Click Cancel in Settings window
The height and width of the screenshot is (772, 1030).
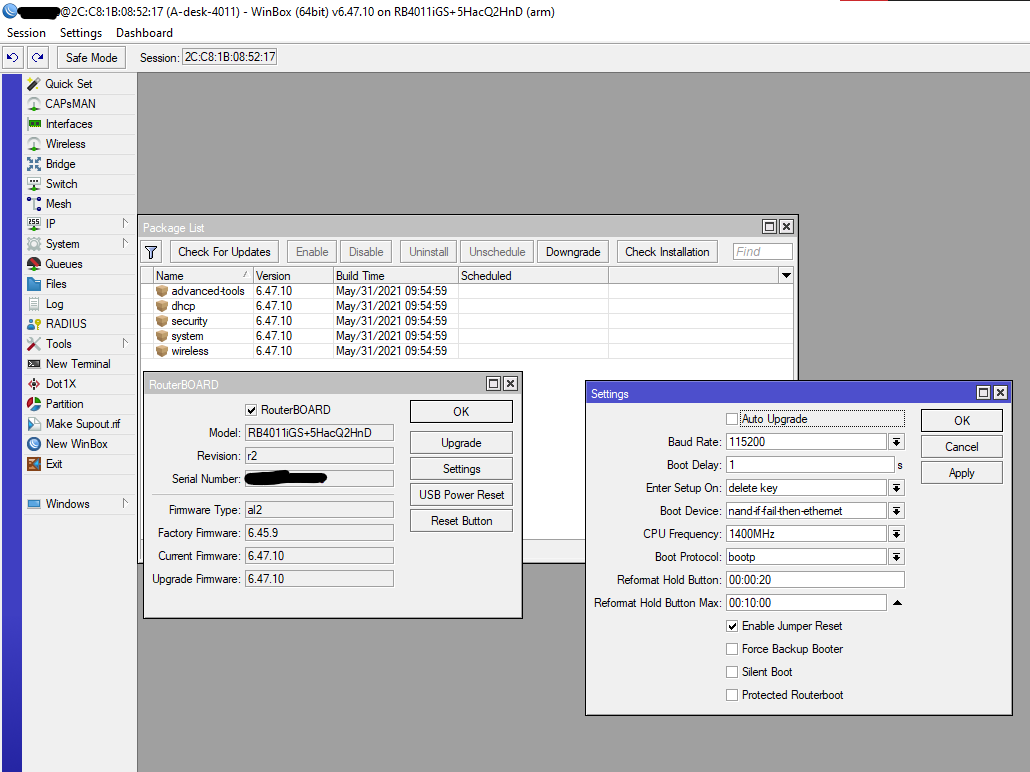click(962, 447)
